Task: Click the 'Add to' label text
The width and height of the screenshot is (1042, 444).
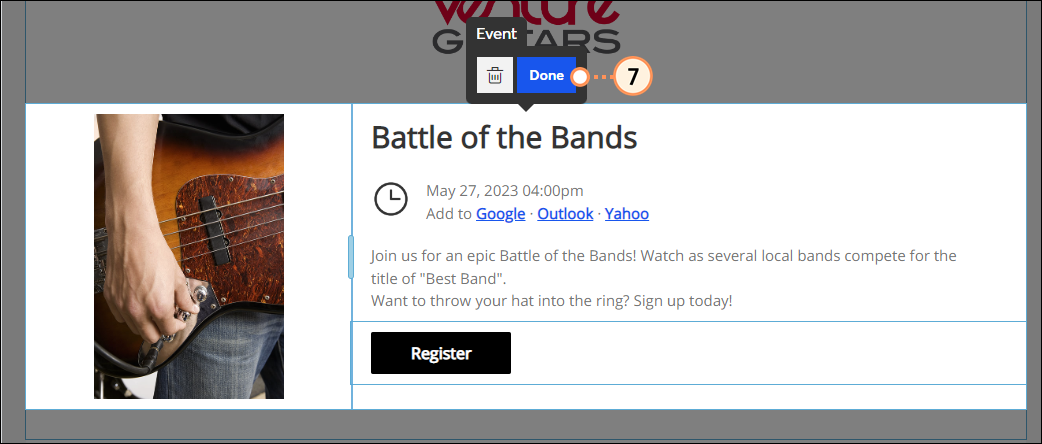Action: (449, 214)
